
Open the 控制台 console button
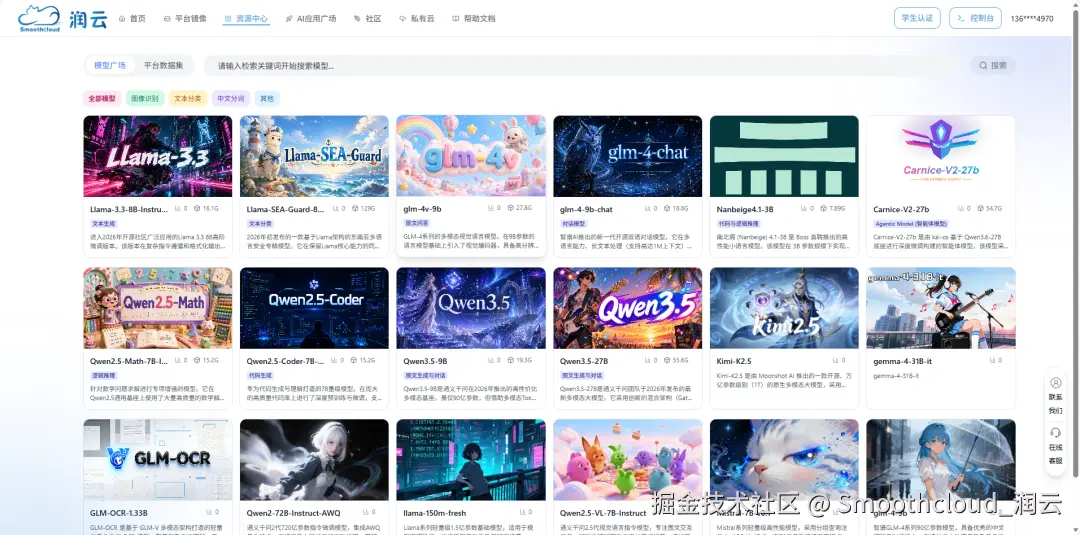pos(975,18)
